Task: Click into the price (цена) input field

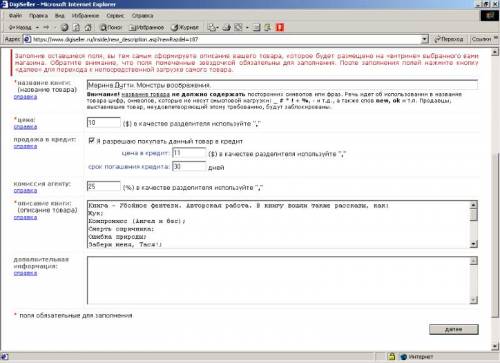Action: (104, 122)
